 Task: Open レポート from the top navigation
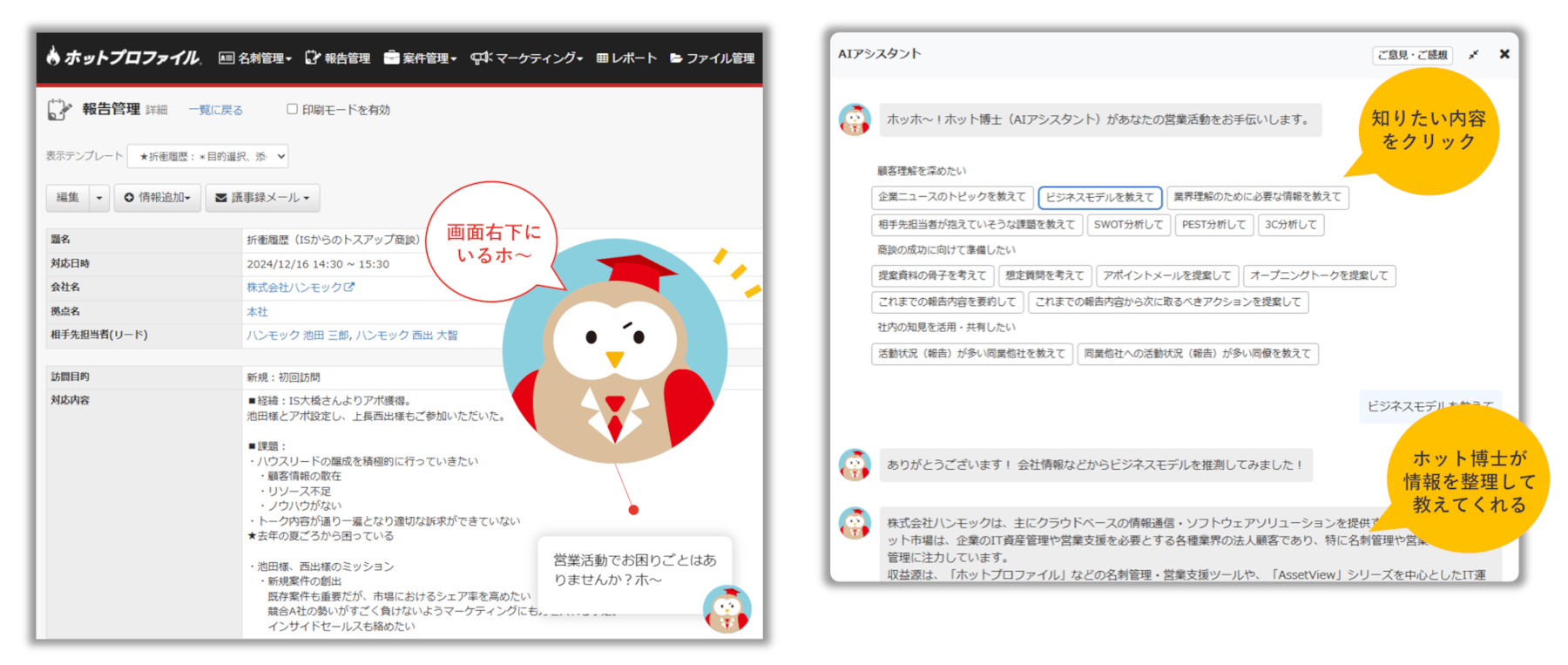click(x=626, y=58)
